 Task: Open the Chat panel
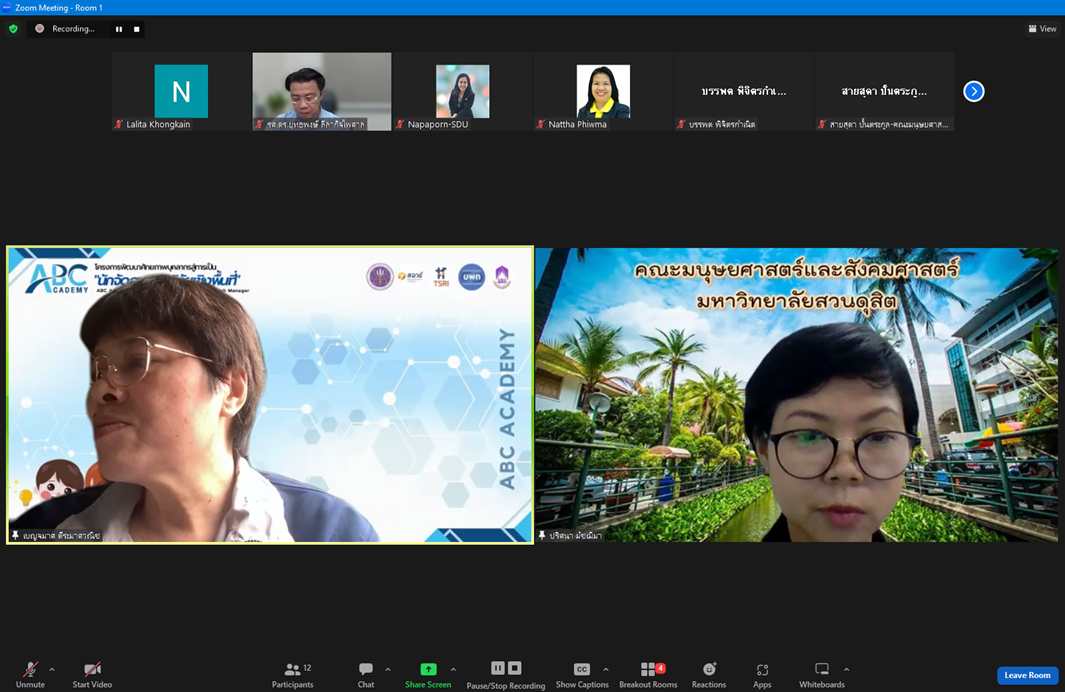(366, 674)
